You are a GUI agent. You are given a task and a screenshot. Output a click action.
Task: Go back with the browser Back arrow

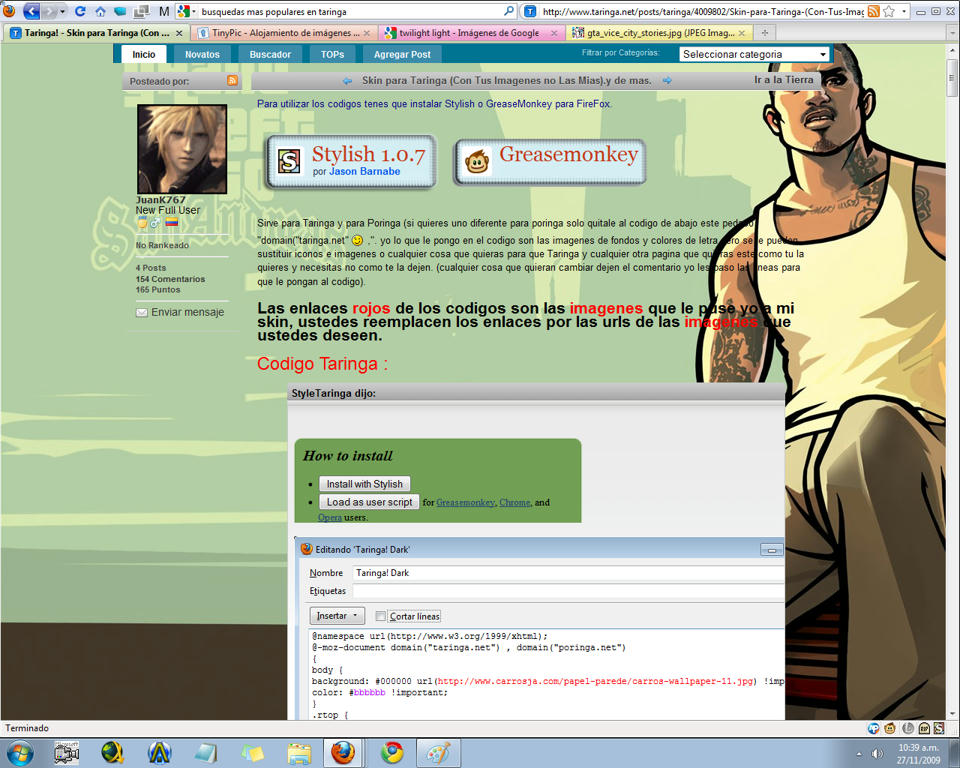(x=32, y=11)
